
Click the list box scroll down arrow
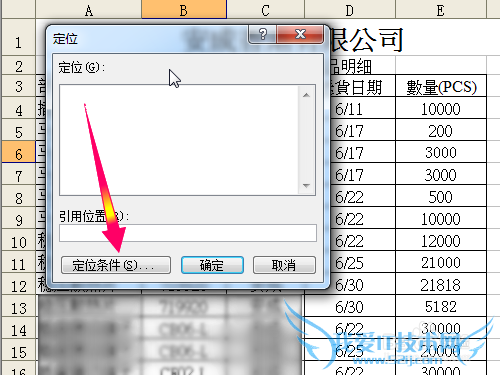pos(307,186)
